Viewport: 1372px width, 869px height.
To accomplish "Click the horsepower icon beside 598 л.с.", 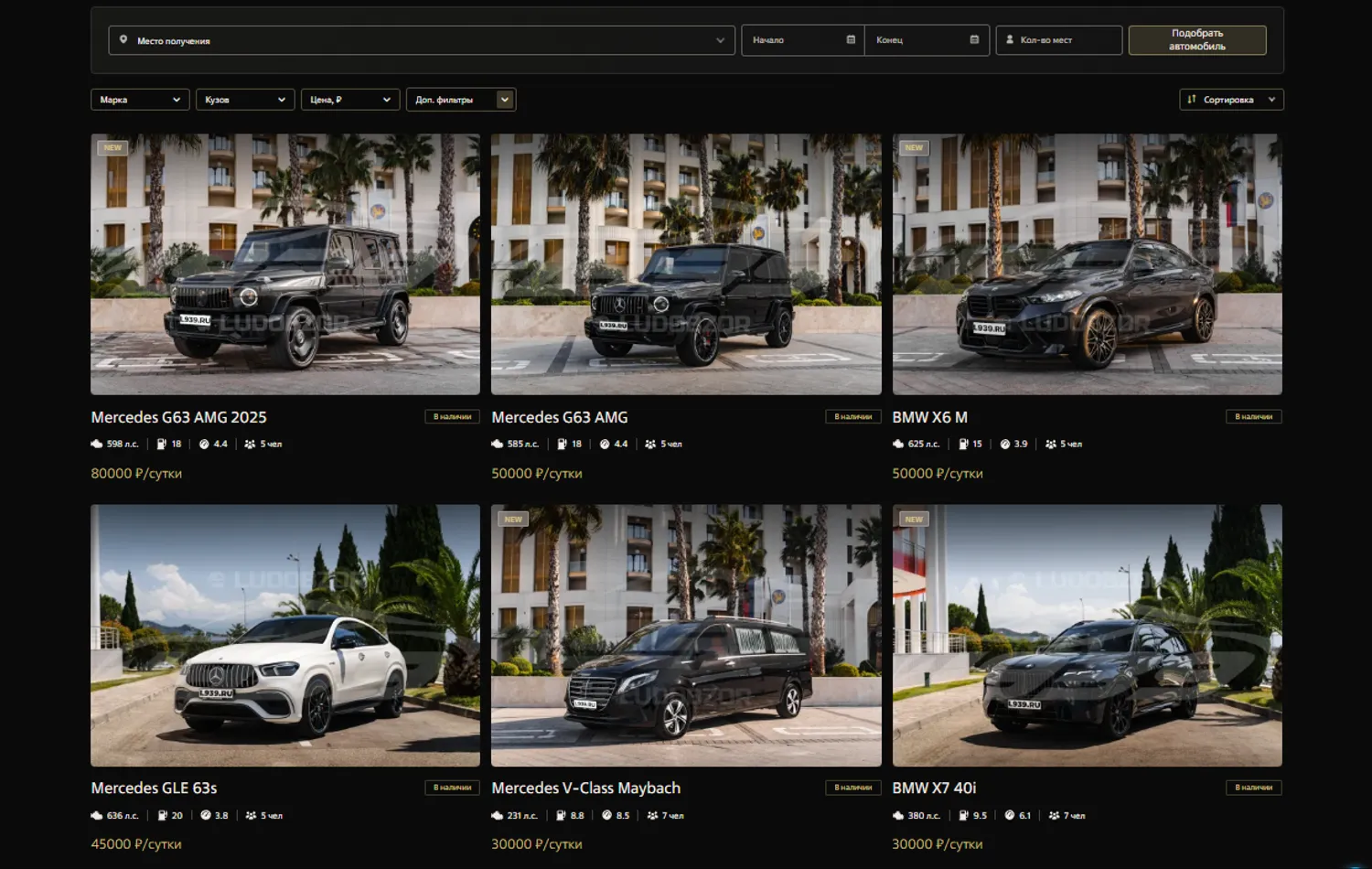I will pyautogui.click(x=97, y=445).
